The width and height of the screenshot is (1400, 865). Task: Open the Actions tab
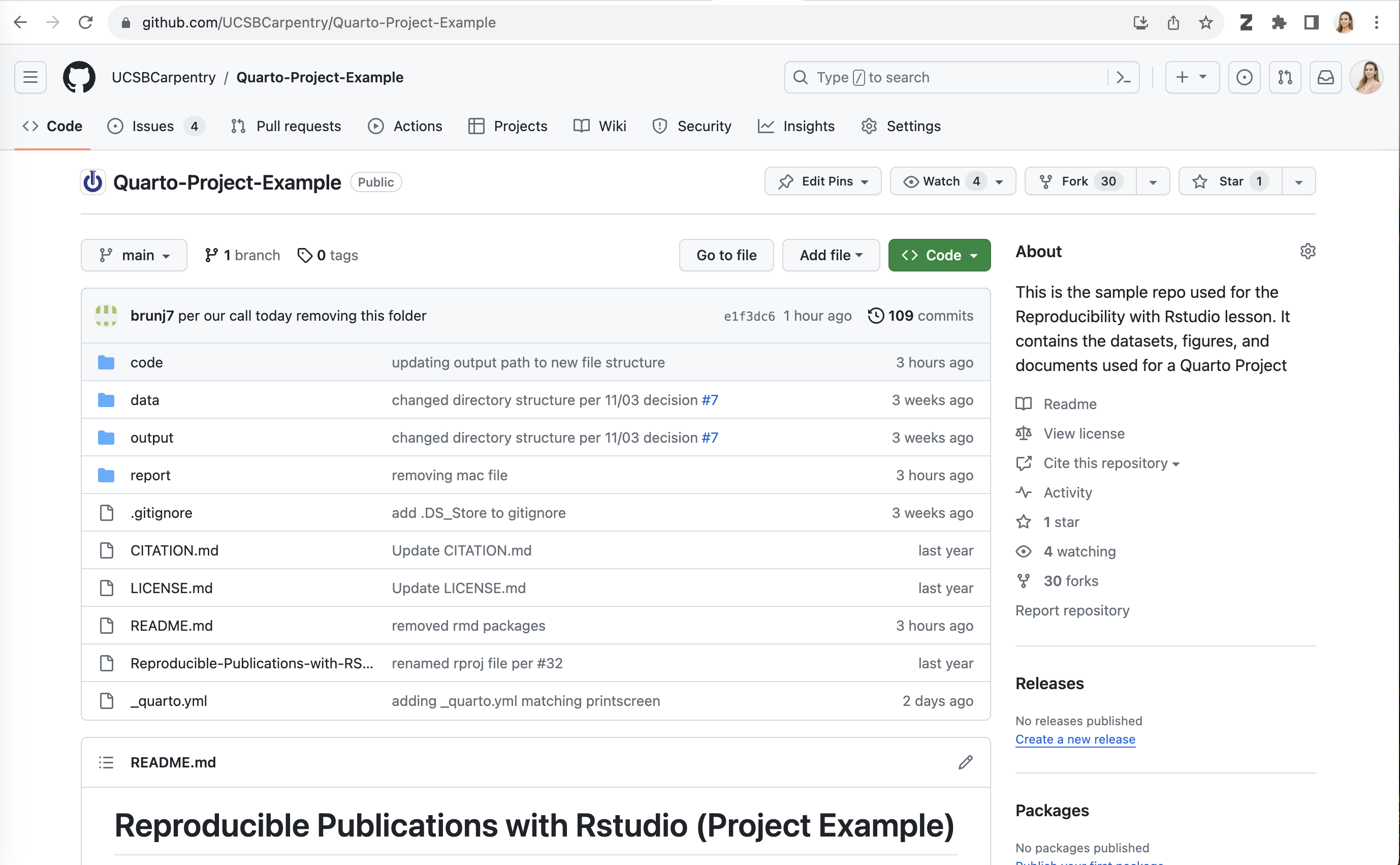(405, 126)
